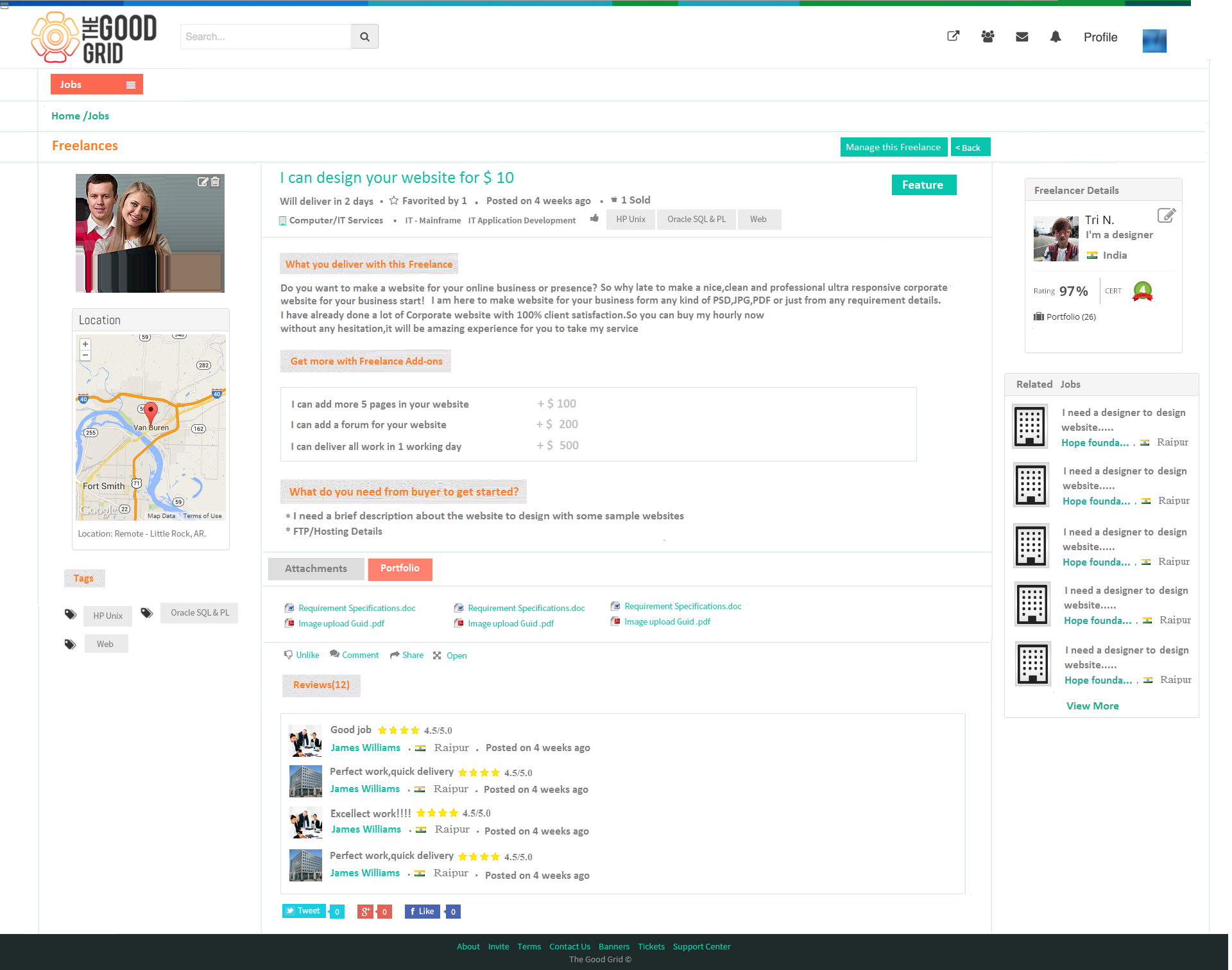This screenshot has width=1232, height=970.
Task: Click map Terms of Use link
Action: pos(202,515)
